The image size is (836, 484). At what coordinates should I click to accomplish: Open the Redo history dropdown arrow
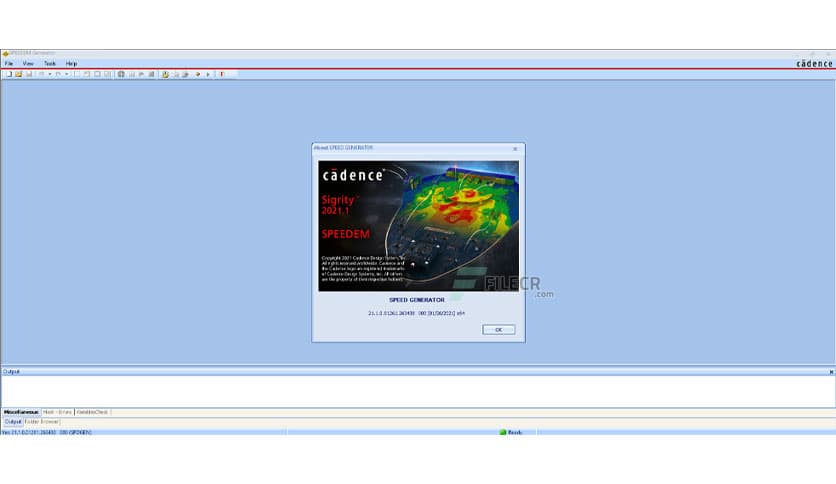(67, 74)
